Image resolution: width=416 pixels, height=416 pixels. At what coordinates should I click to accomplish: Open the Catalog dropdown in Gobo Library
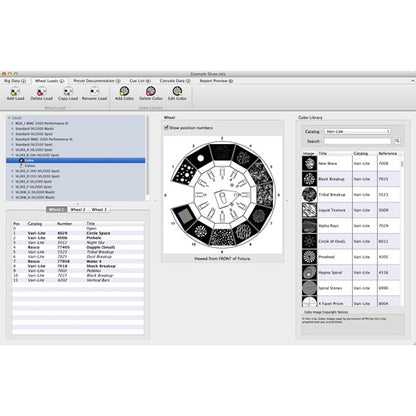357,132
